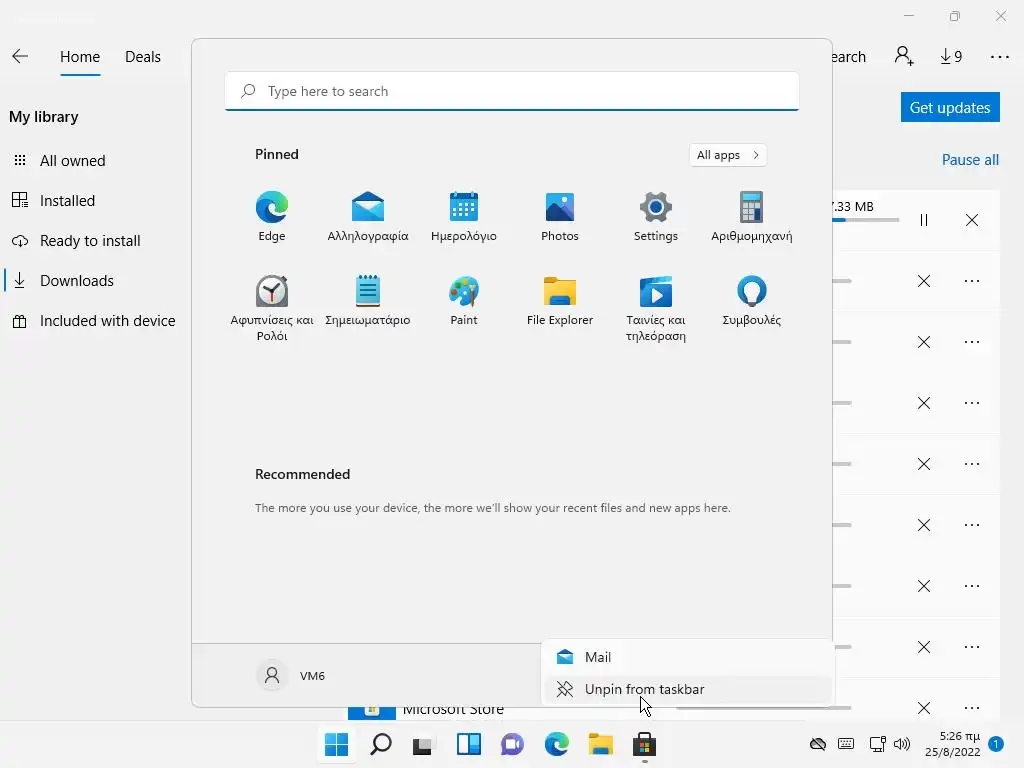The image size is (1024, 768).
Task: Go back in Microsoft Store
Action: pyautogui.click(x=20, y=56)
